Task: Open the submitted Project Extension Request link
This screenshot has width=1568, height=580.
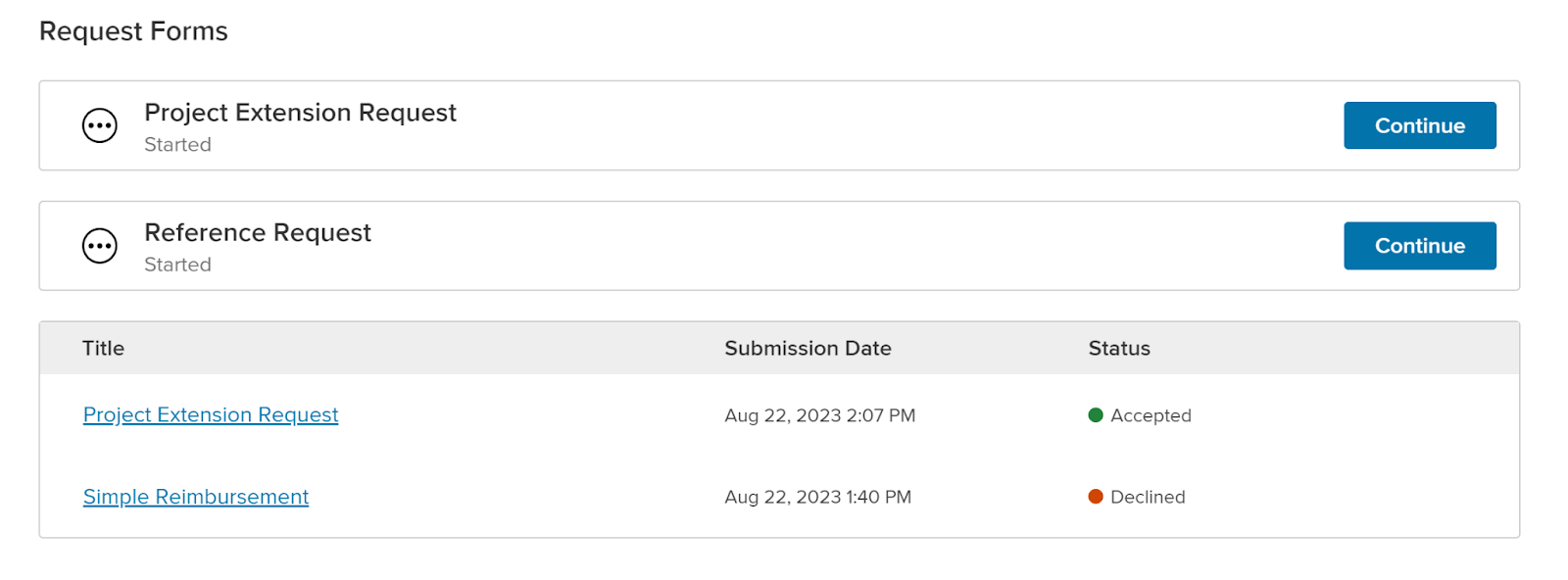Action: click(x=211, y=415)
